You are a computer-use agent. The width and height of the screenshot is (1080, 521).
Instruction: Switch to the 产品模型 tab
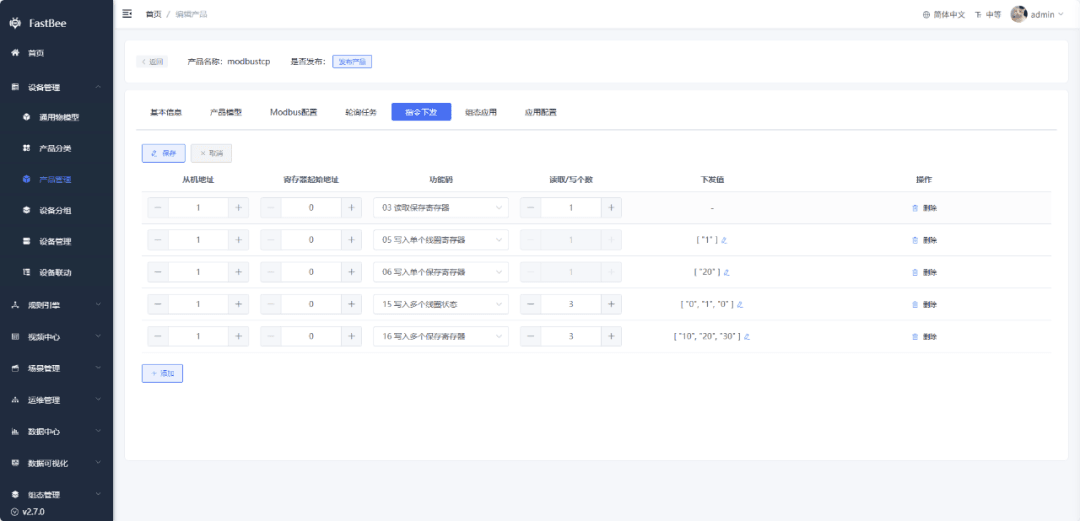point(226,112)
